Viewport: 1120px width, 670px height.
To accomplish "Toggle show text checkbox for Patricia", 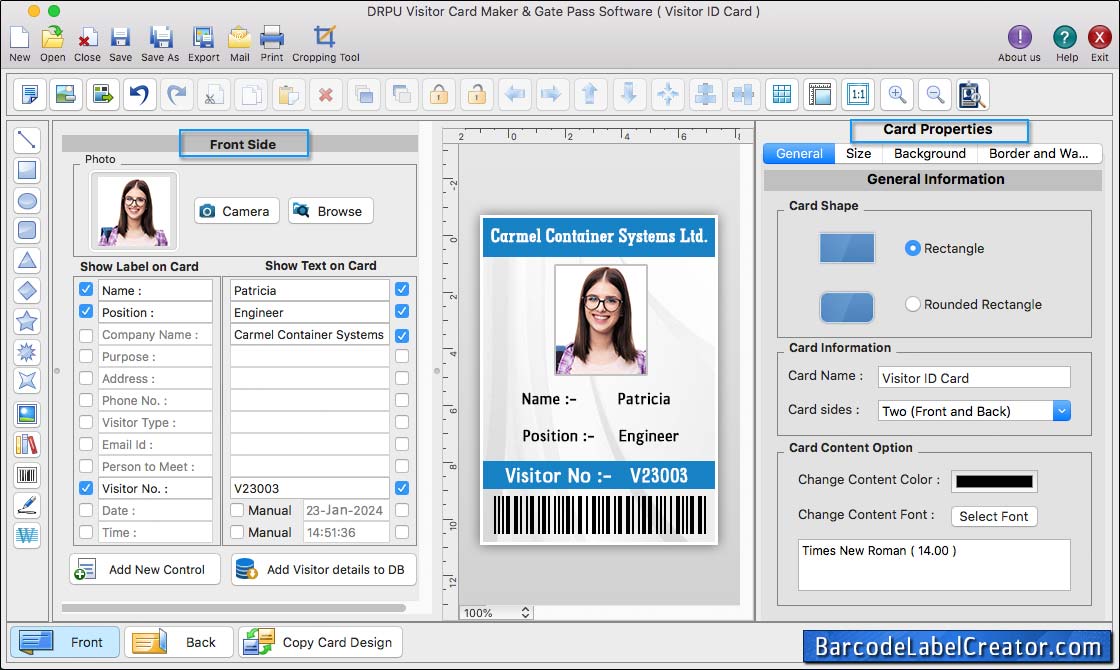I will point(402,289).
